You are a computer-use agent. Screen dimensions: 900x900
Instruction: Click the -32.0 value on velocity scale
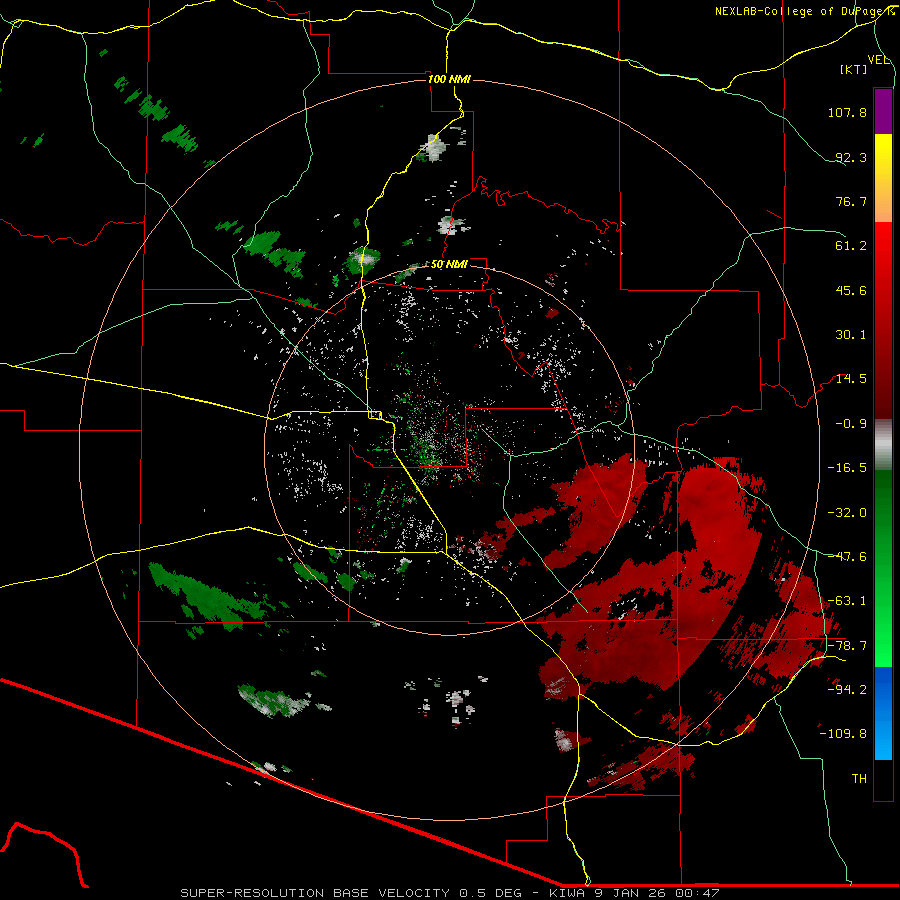(847, 513)
